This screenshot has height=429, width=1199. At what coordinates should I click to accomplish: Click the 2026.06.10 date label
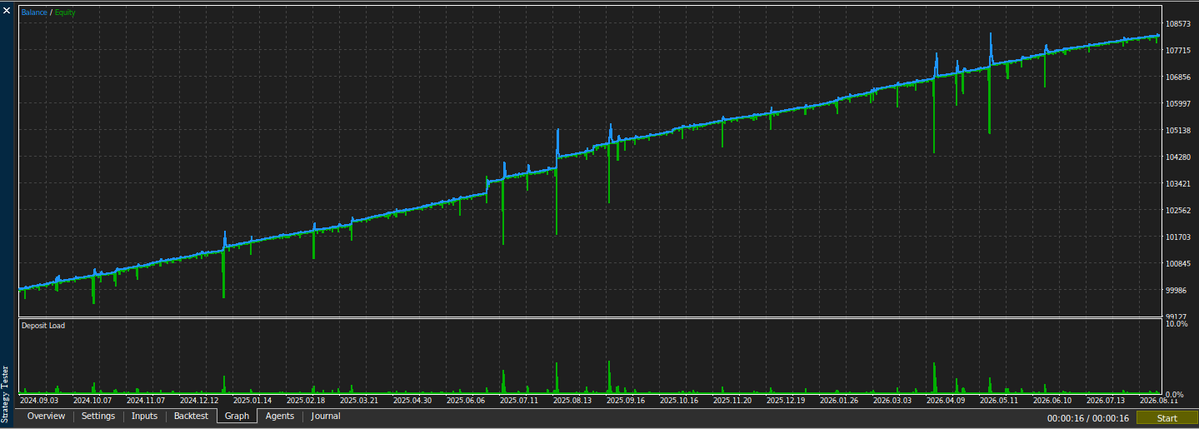pos(1052,400)
